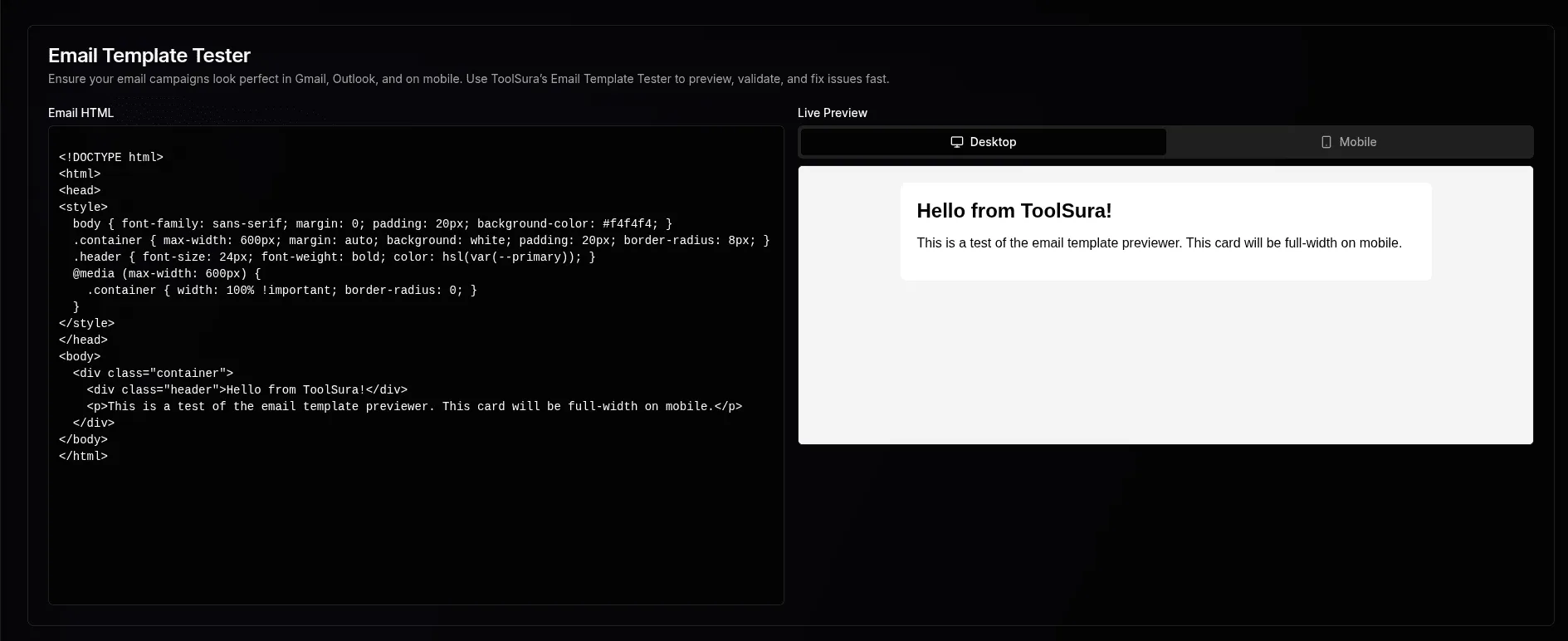Click the 'Email HTML' label
The width and height of the screenshot is (1568, 641).
(81, 113)
